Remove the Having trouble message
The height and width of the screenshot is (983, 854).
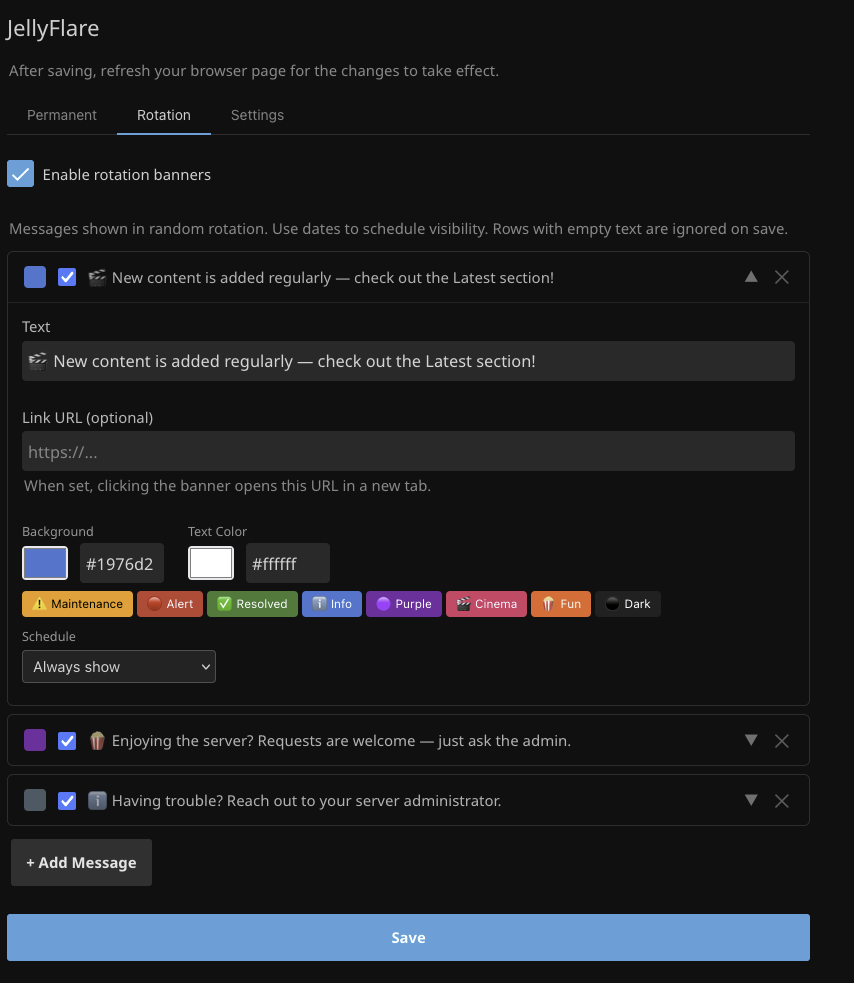point(781,801)
